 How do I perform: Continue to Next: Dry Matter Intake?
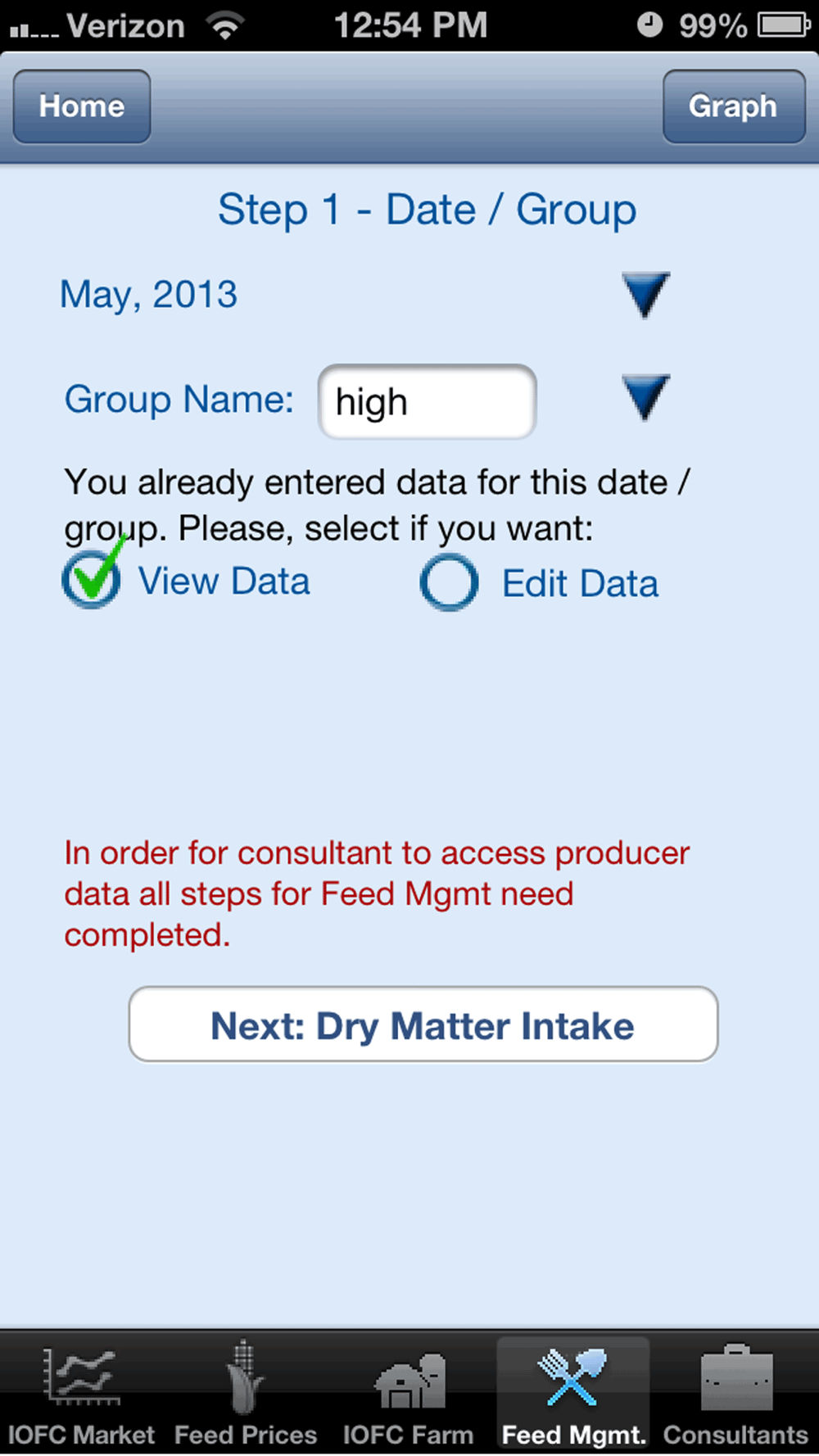click(x=423, y=1024)
